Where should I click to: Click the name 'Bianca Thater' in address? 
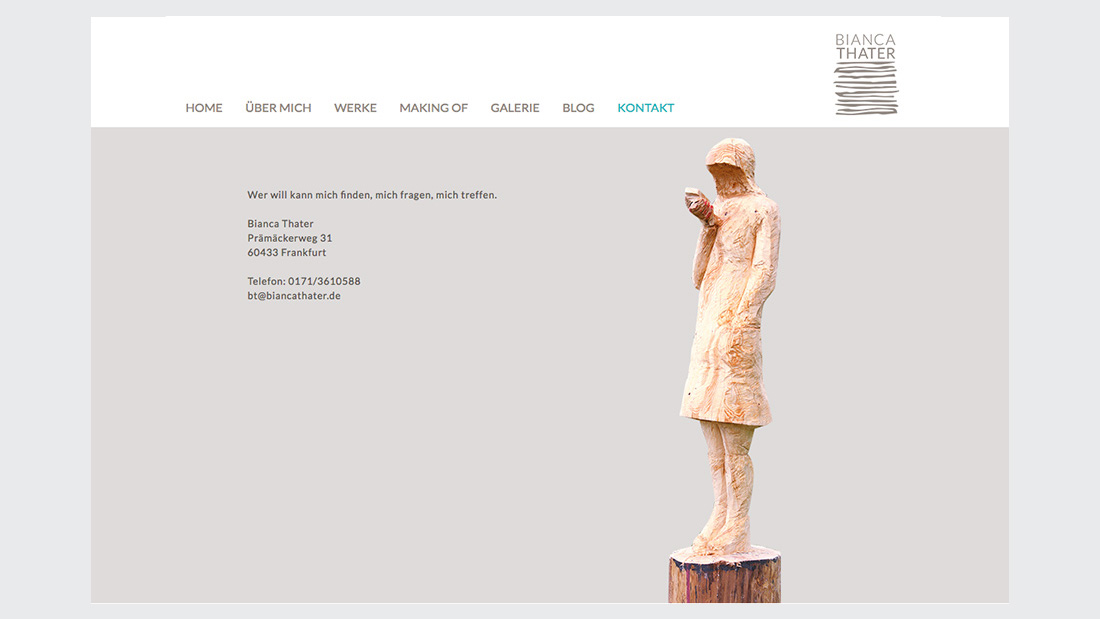(x=280, y=223)
